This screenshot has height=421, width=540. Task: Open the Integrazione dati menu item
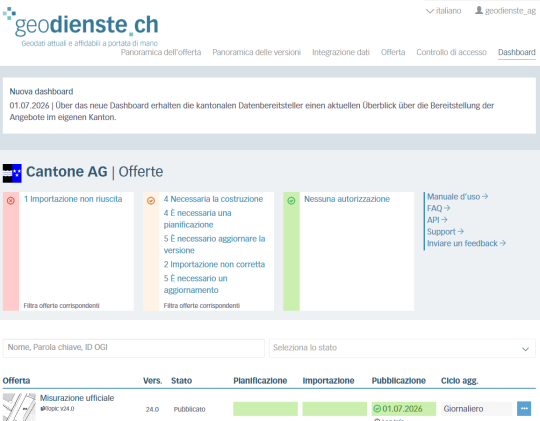[341, 52]
